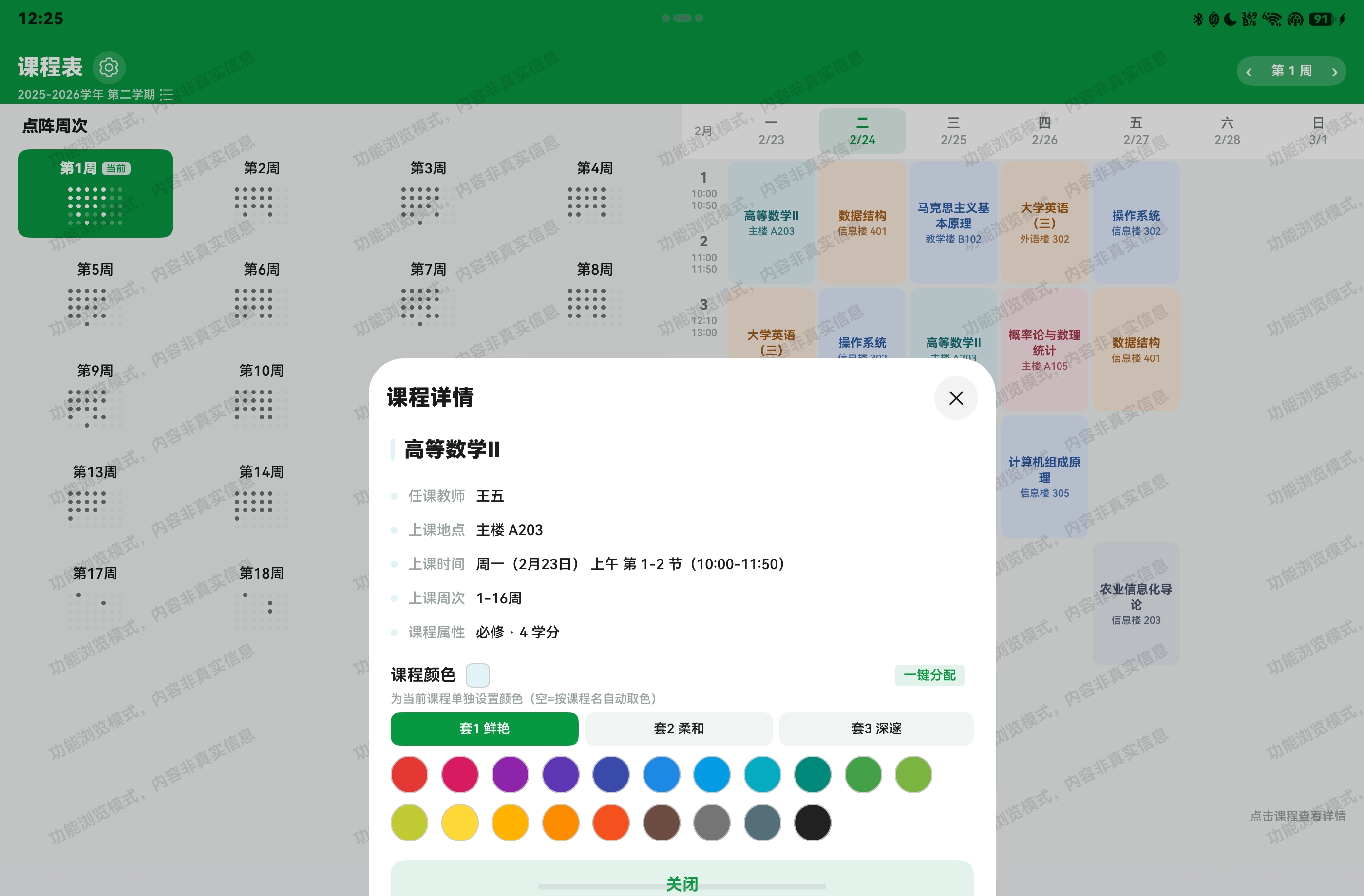The height and width of the screenshot is (896, 1364).
Task: Pick the indigo color swatch
Action: coord(611,775)
